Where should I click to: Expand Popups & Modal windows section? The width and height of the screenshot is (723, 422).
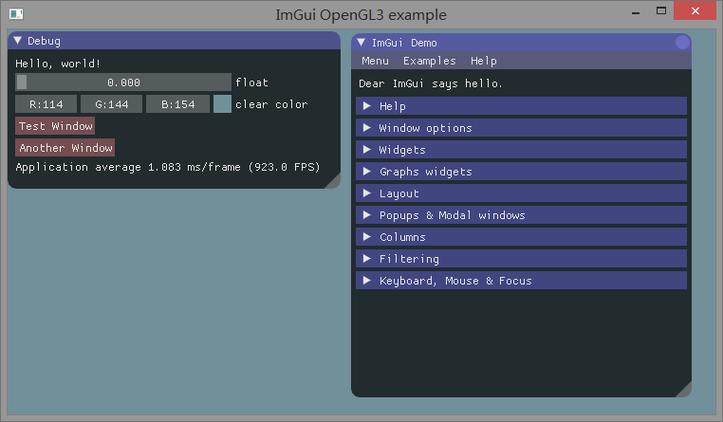(x=521, y=215)
